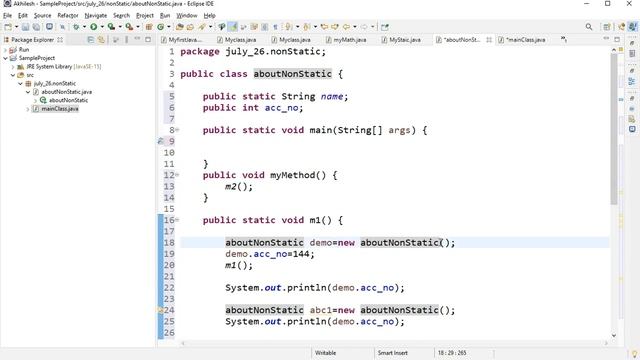
Task: Open the Source menu
Action: [x=42, y=16]
